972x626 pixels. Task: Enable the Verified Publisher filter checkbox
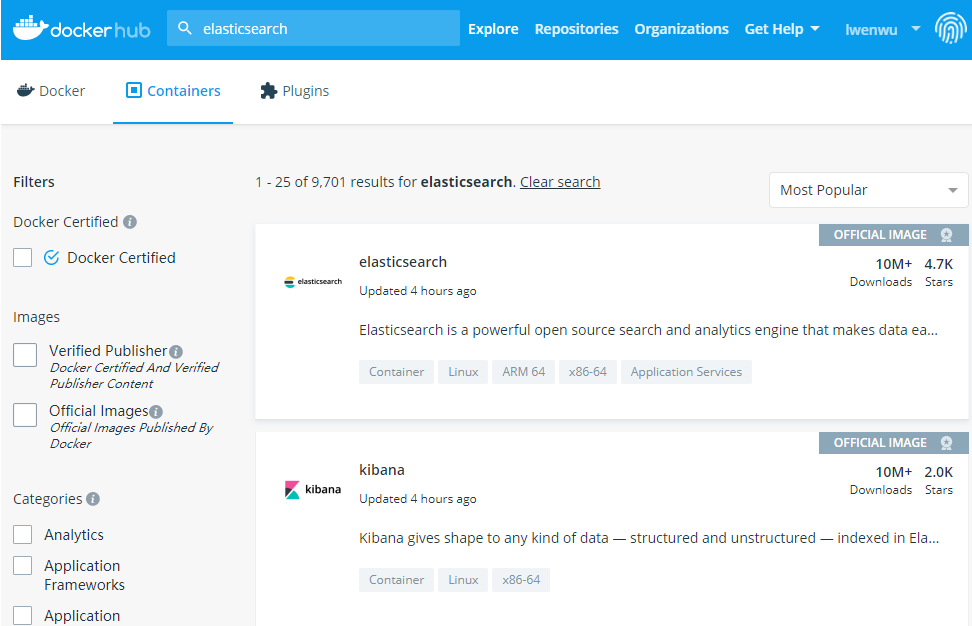click(x=25, y=355)
